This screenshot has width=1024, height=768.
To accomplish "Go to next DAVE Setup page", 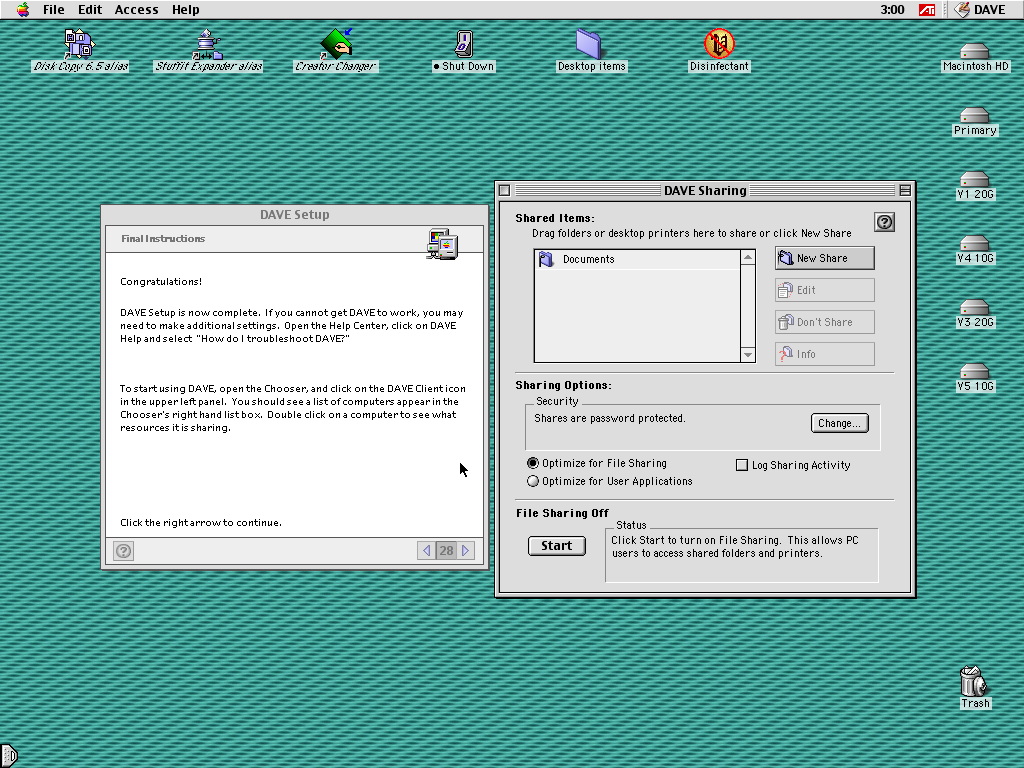I will (x=466, y=551).
